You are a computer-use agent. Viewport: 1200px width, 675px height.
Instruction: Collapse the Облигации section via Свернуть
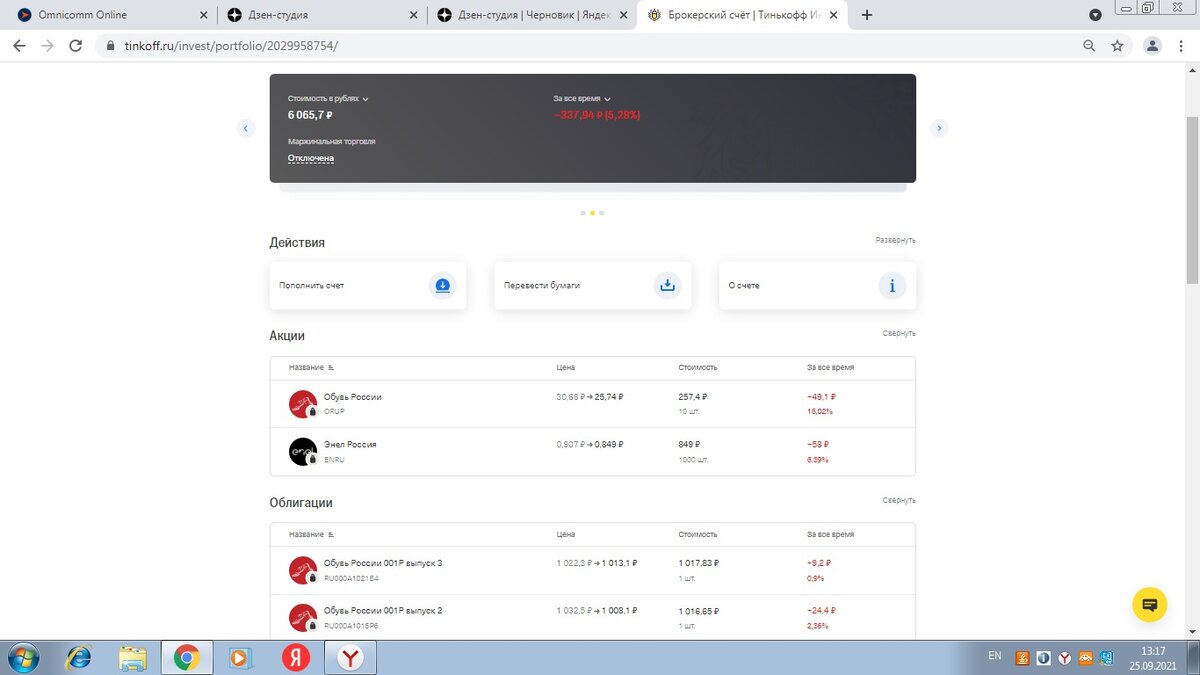(899, 500)
